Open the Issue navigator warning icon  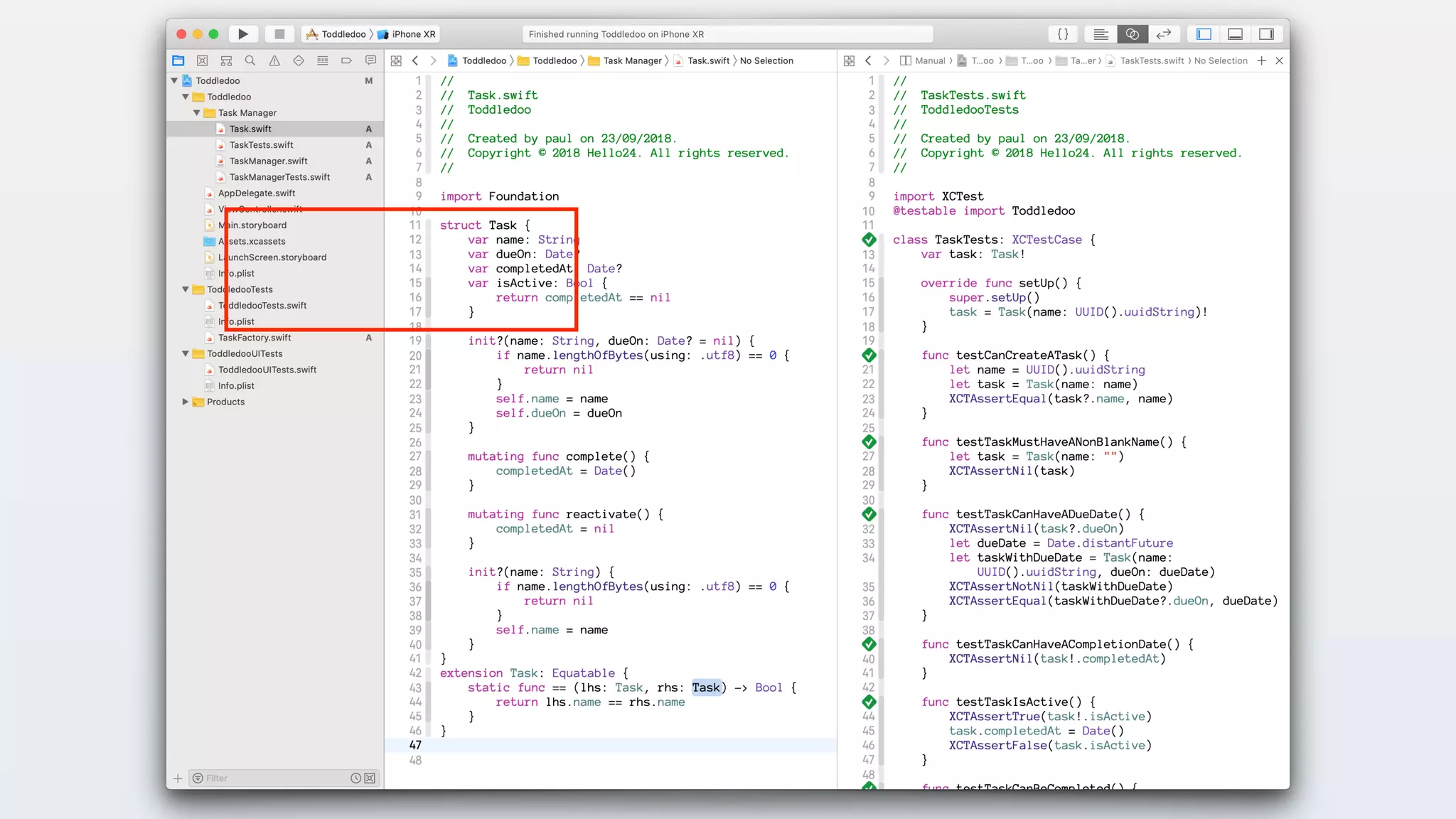click(x=274, y=61)
